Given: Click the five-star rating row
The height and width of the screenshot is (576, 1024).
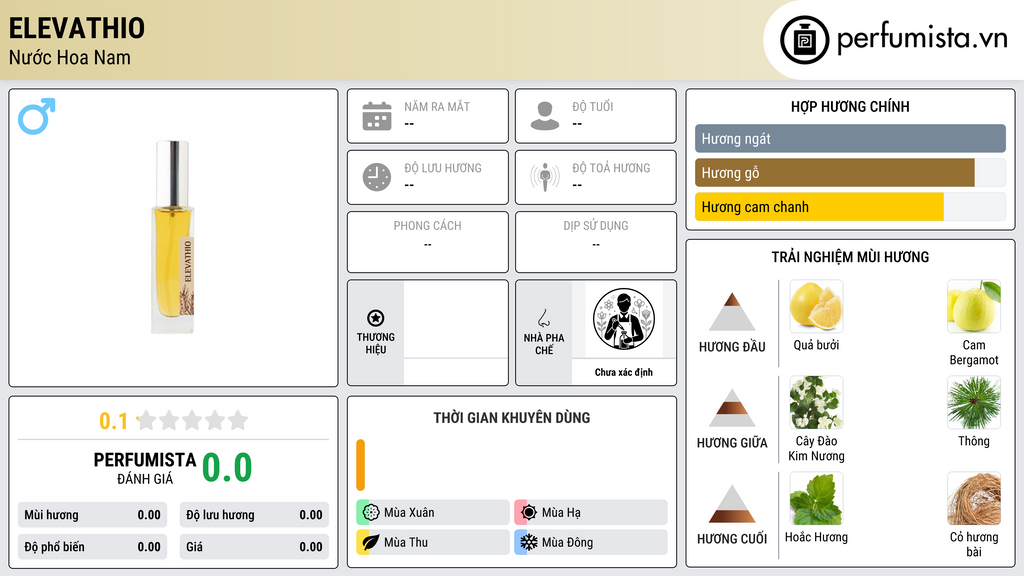Looking at the screenshot, I should click(192, 420).
